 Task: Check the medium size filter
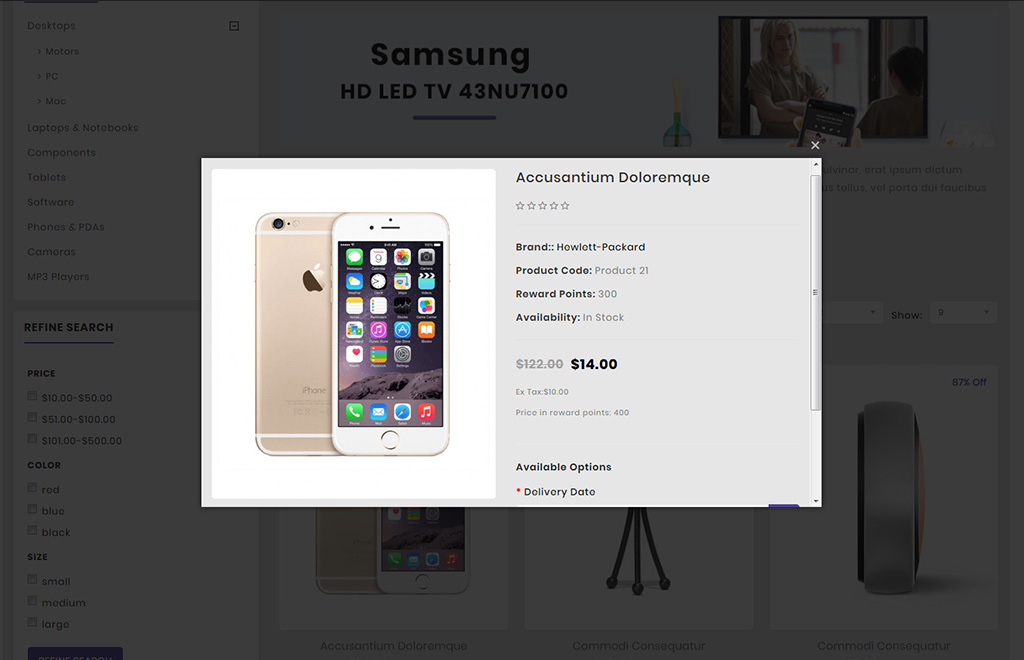pyautogui.click(x=32, y=601)
